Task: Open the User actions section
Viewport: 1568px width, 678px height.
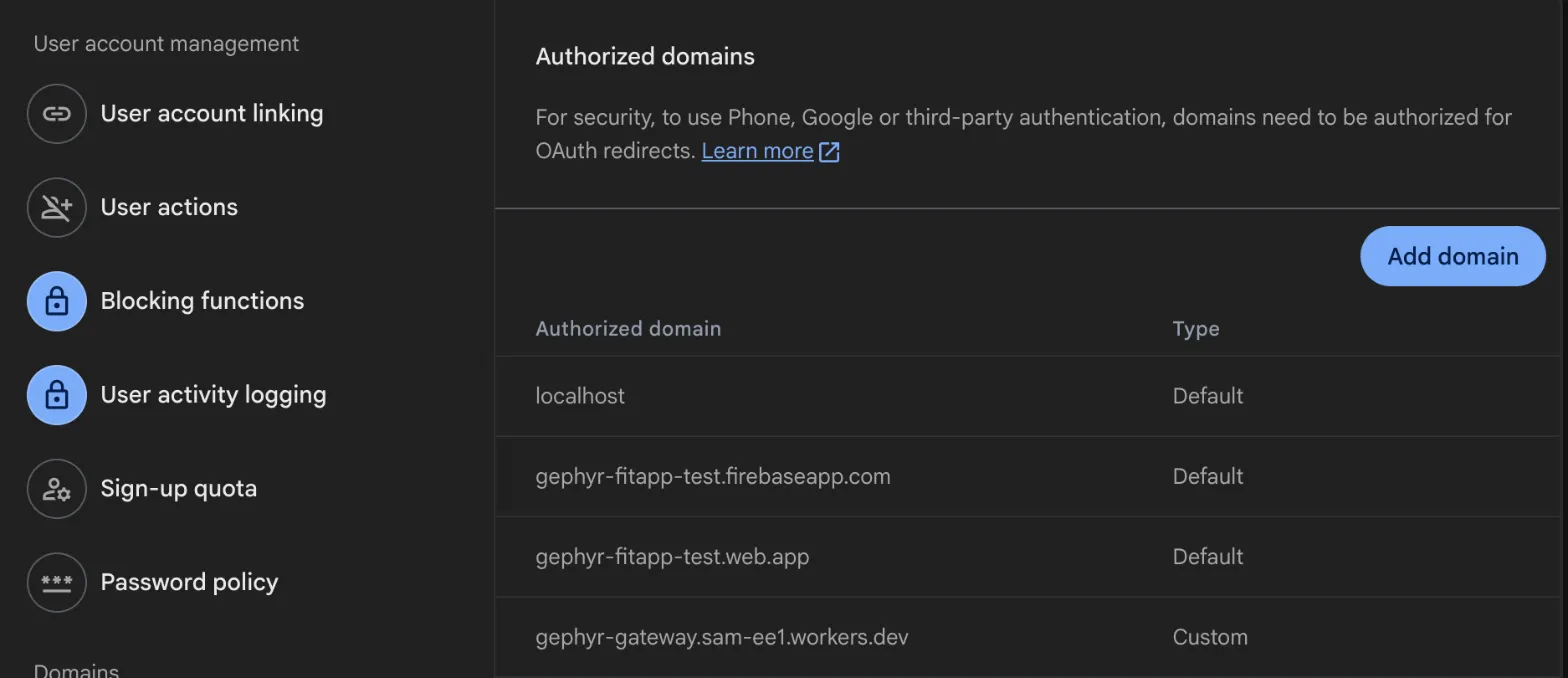Action: point(169,207)
